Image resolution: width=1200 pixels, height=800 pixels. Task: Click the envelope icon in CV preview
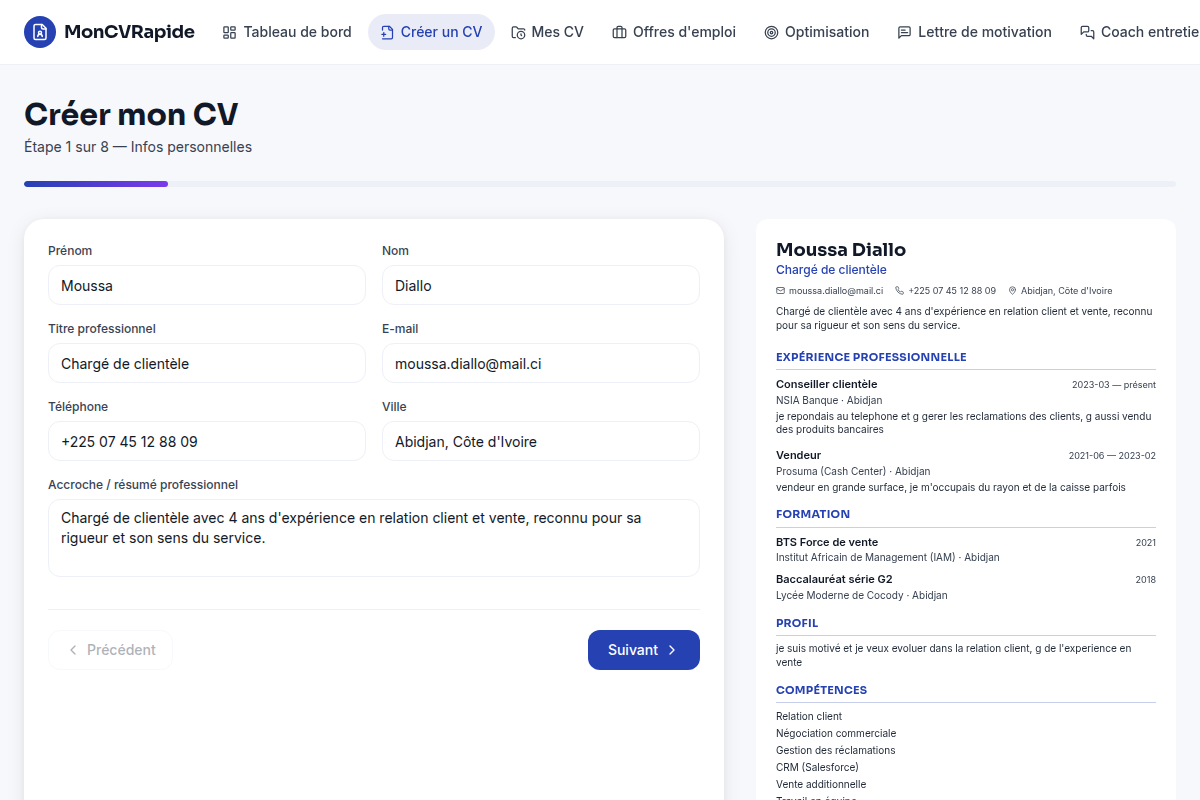click(x=780, y=290)
